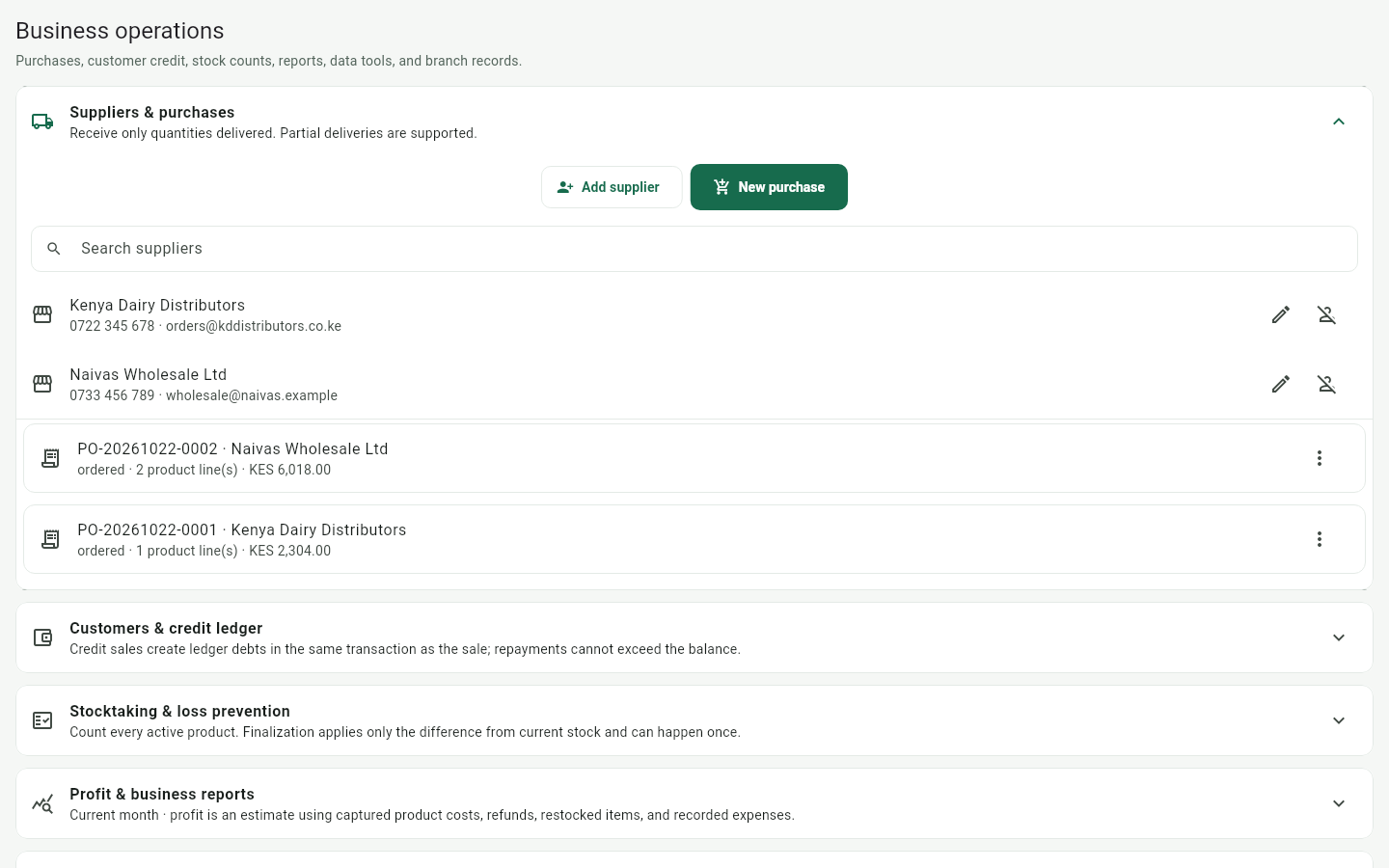Open purchase order PO-20261022-0002 · Naivas Wholesale Ltd
The image size is (1389, 868).
tap(694, 458)
